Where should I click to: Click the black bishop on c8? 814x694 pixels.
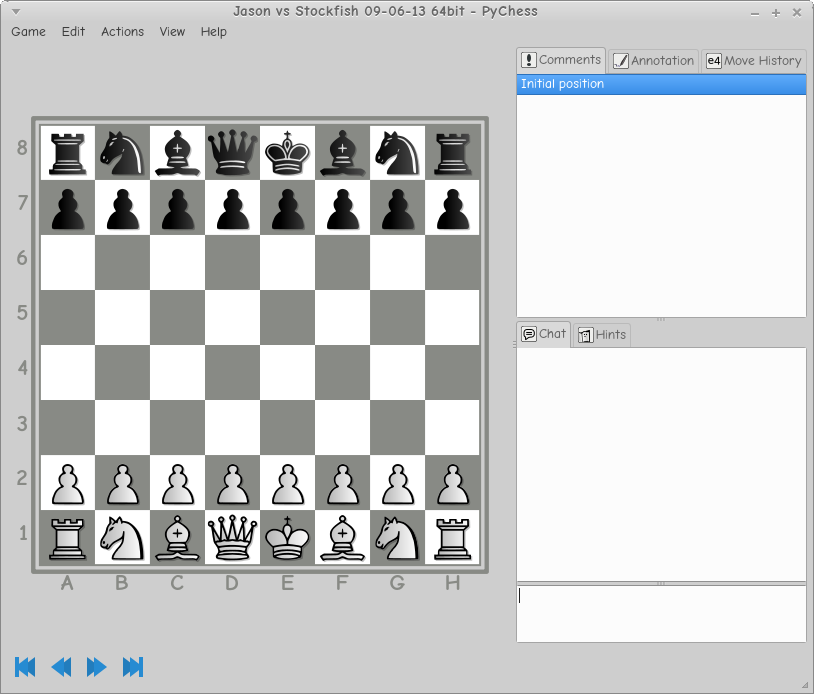[x=177, y=153]
